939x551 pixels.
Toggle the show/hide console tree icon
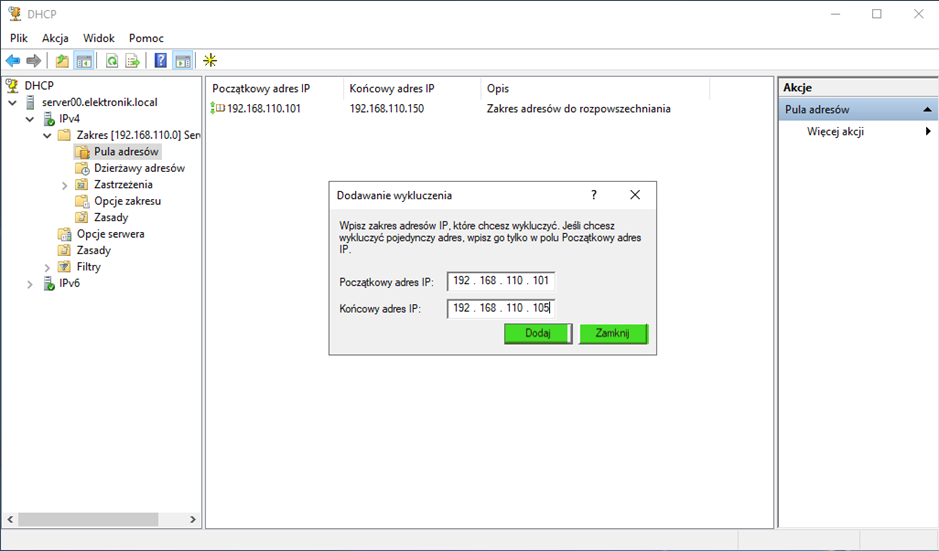pos(85,61)
